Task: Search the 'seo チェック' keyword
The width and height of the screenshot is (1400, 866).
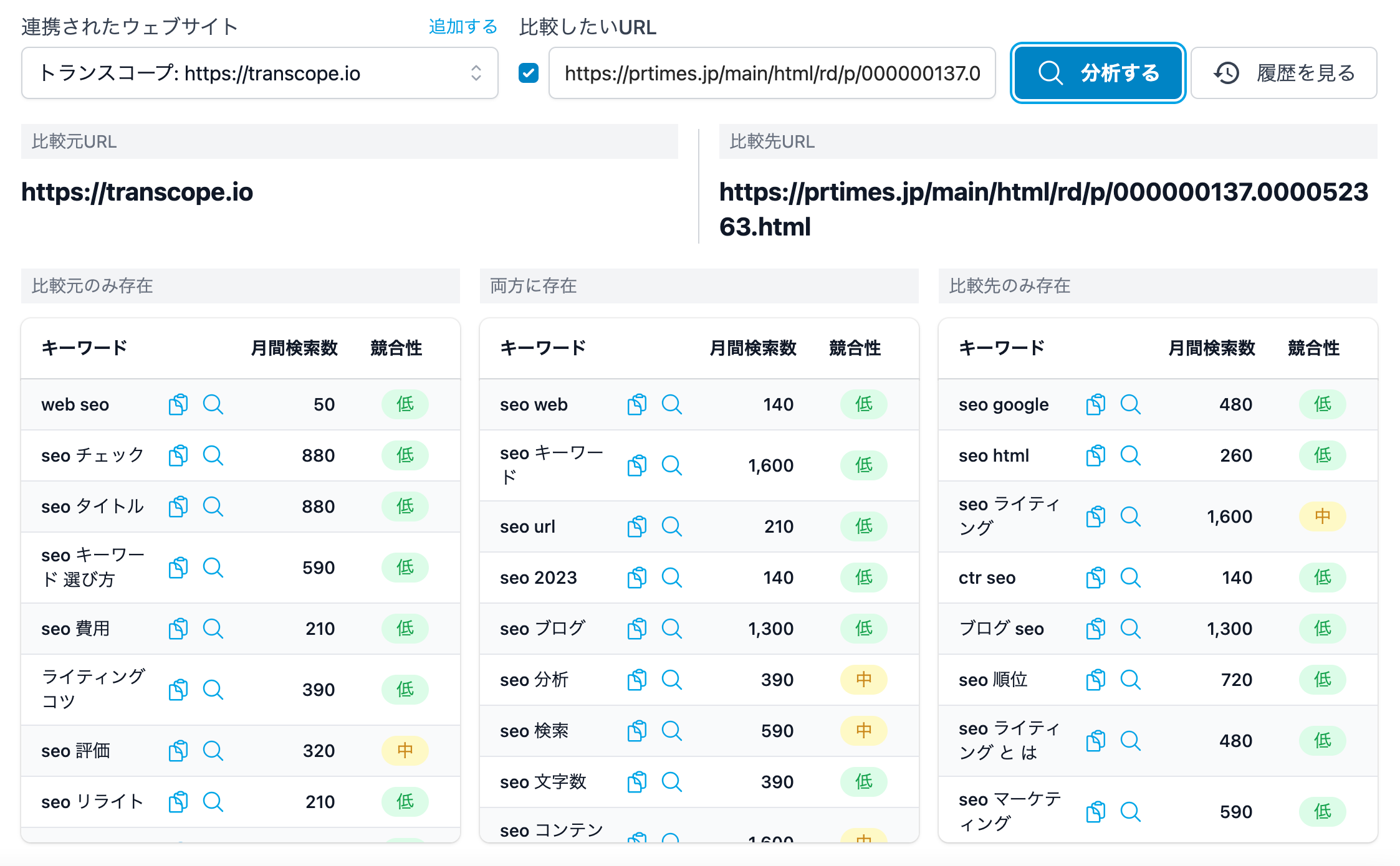Action: pyautogui.click(x=213, y=455)
